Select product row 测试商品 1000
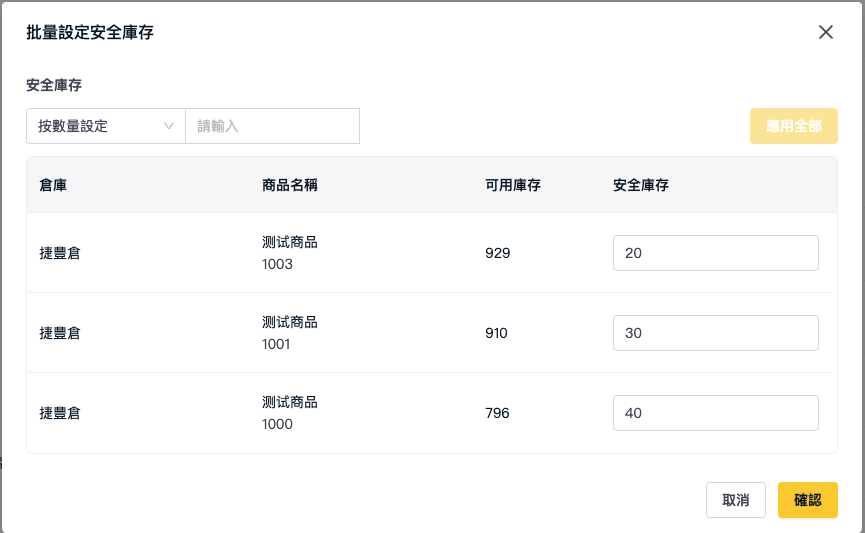The height and width of the screenshot is (533, 865). click(x=429, y=413)
